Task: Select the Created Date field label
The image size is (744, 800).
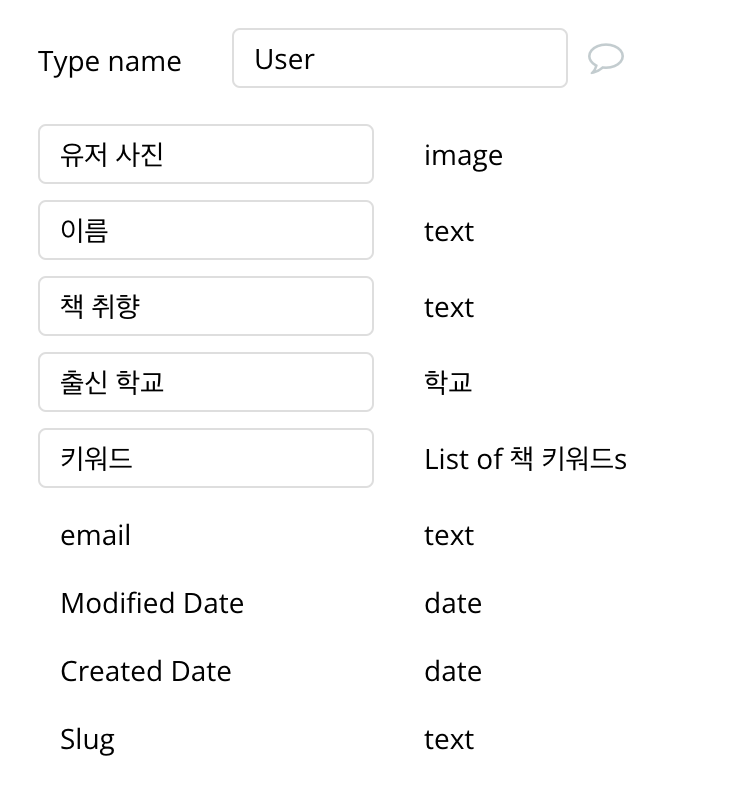Action: (146, 672)
